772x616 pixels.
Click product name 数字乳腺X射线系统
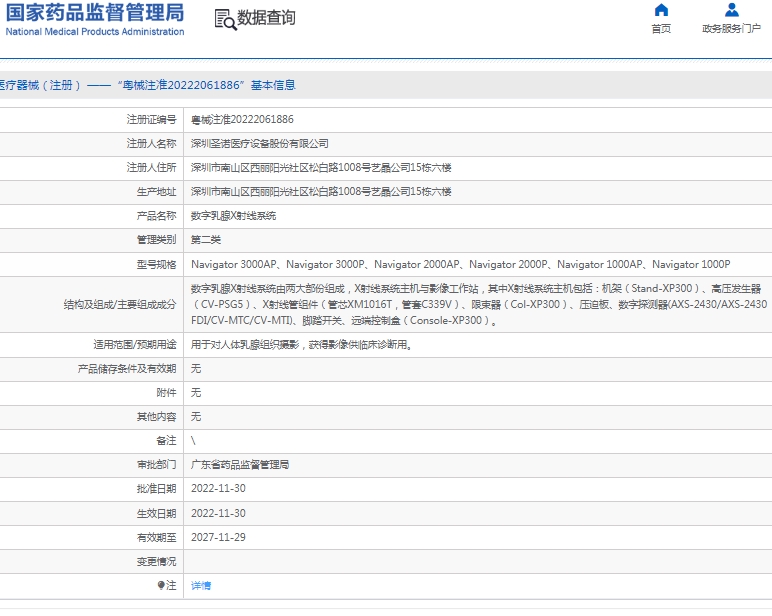(233, 216)
